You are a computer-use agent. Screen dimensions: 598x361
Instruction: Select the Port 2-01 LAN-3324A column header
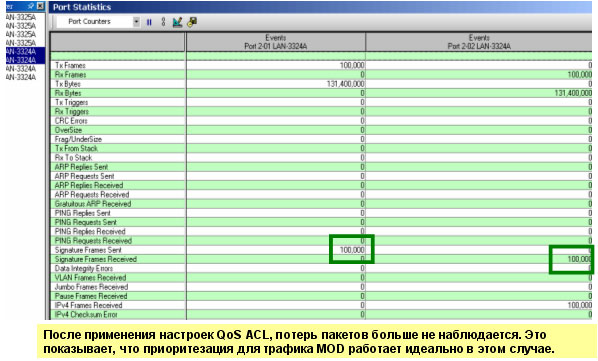[x=276, y=42]
